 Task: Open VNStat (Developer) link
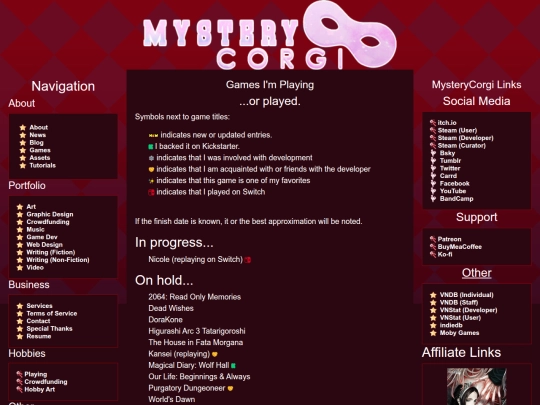(469, 310)
